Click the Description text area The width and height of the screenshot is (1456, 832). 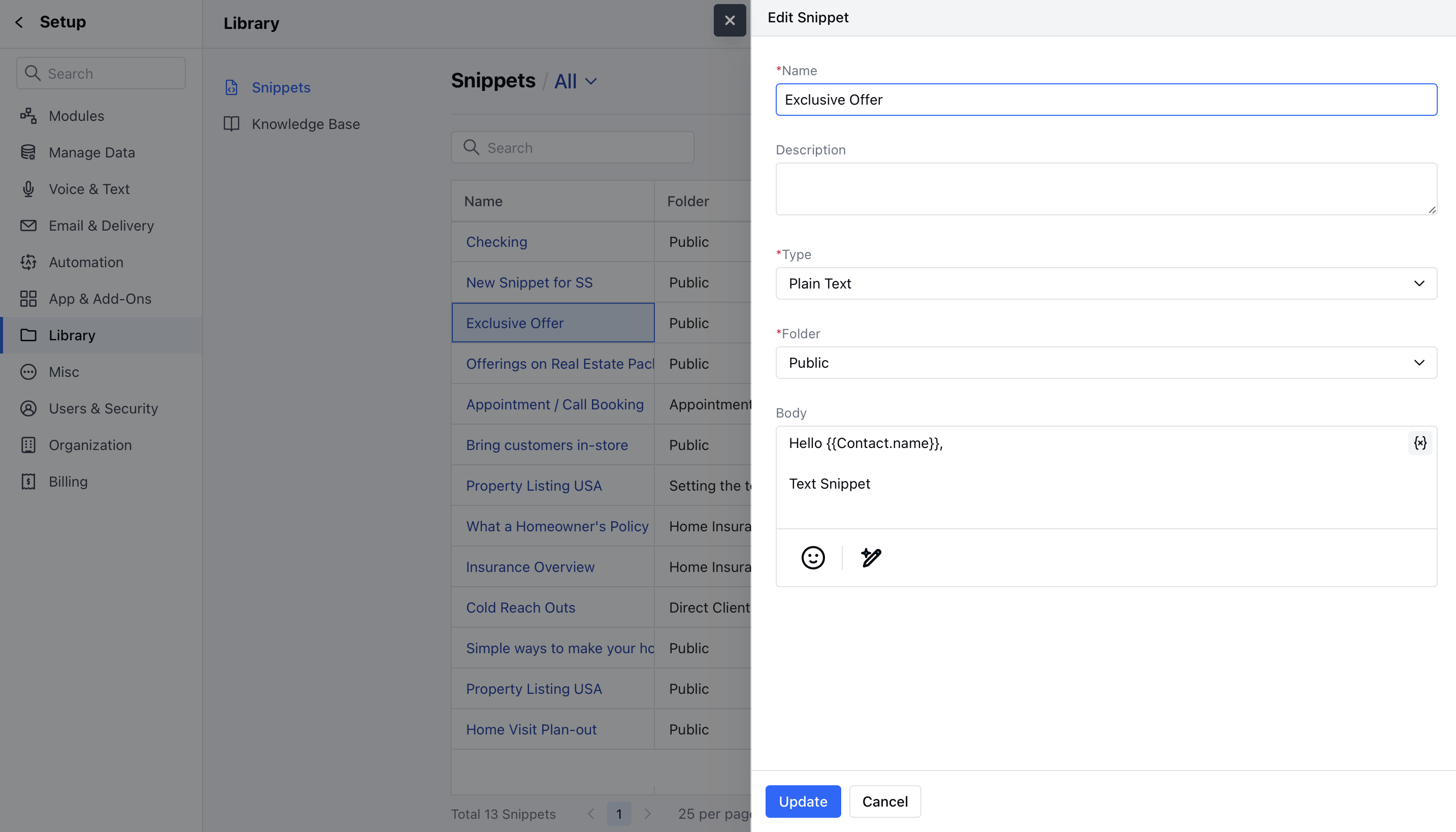click(1105, 188)
